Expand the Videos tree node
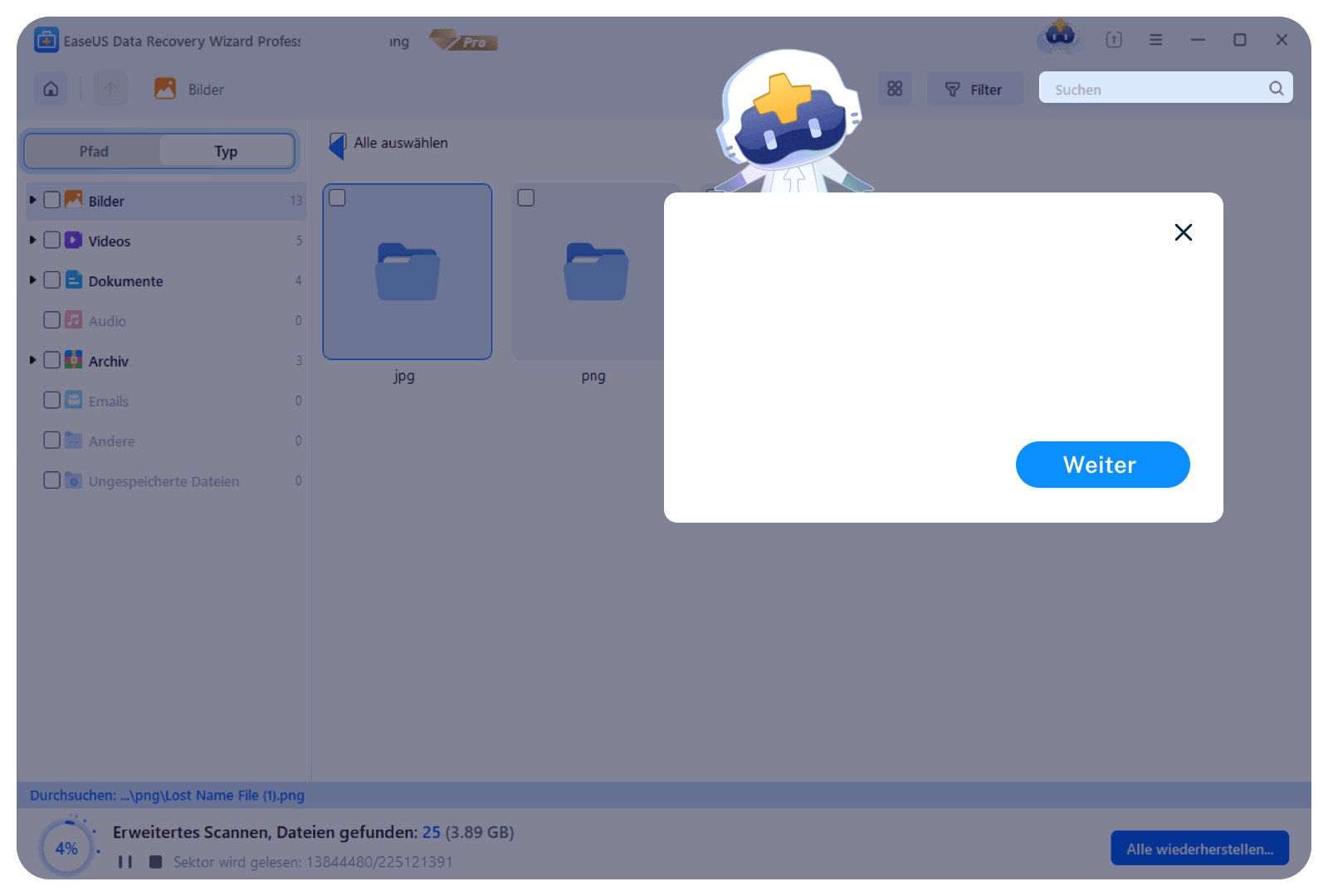 [32, 241]
